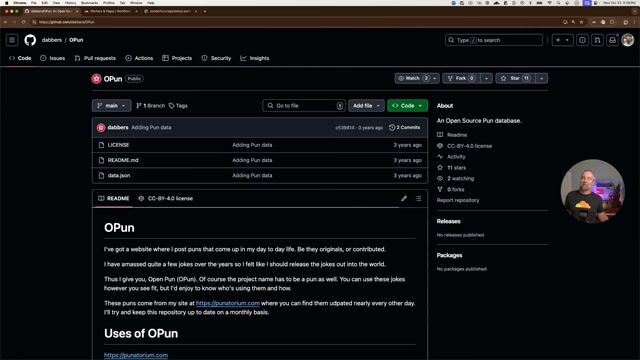
Task: Expand the main branch dropdown
Action: [111, 106]
